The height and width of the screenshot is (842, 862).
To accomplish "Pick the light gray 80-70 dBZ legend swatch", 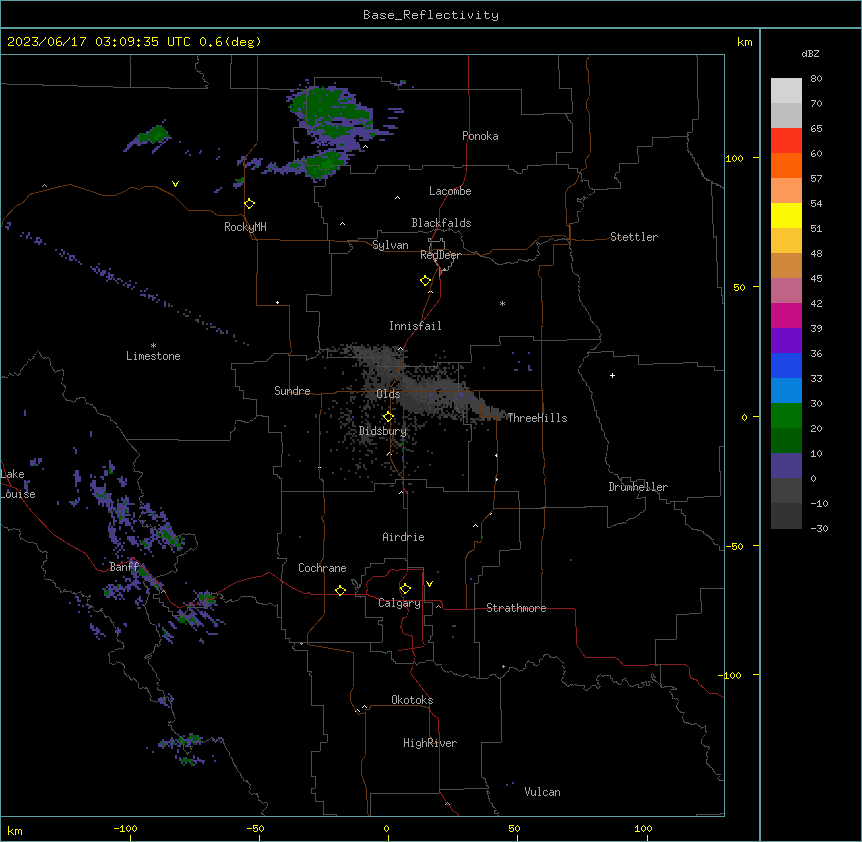I will click(x=786, y=90).
